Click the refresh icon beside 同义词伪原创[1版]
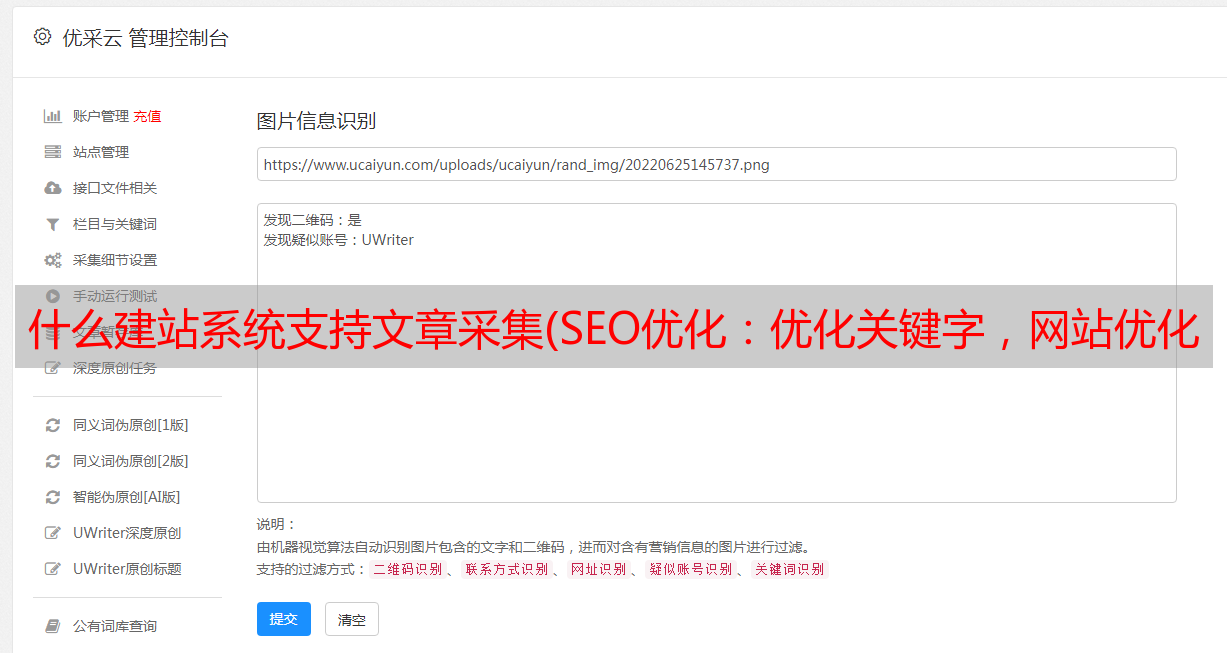 click(53, 425)
